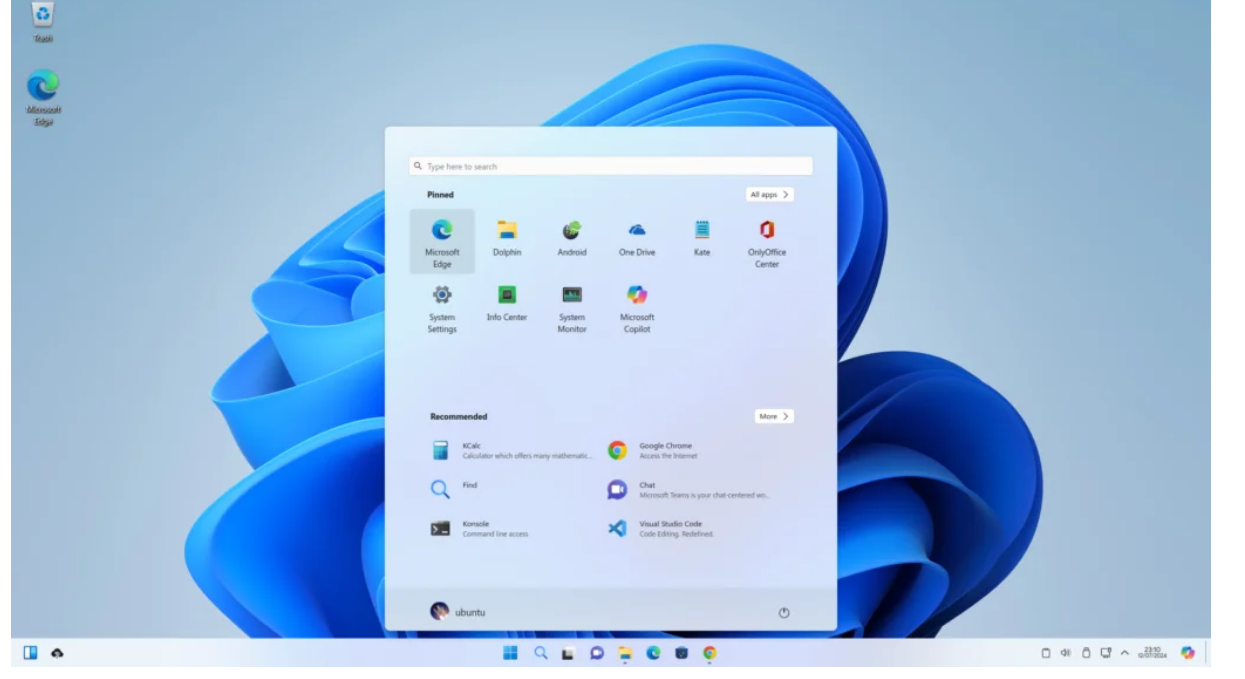Open the widgets panel icon on the taskbar

click(31, 653)
